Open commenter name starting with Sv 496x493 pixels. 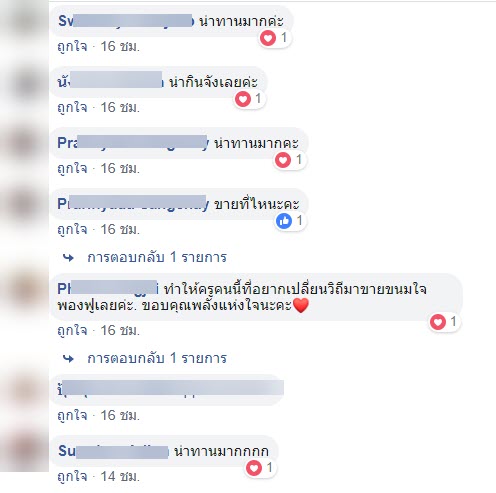pos(126,21)
